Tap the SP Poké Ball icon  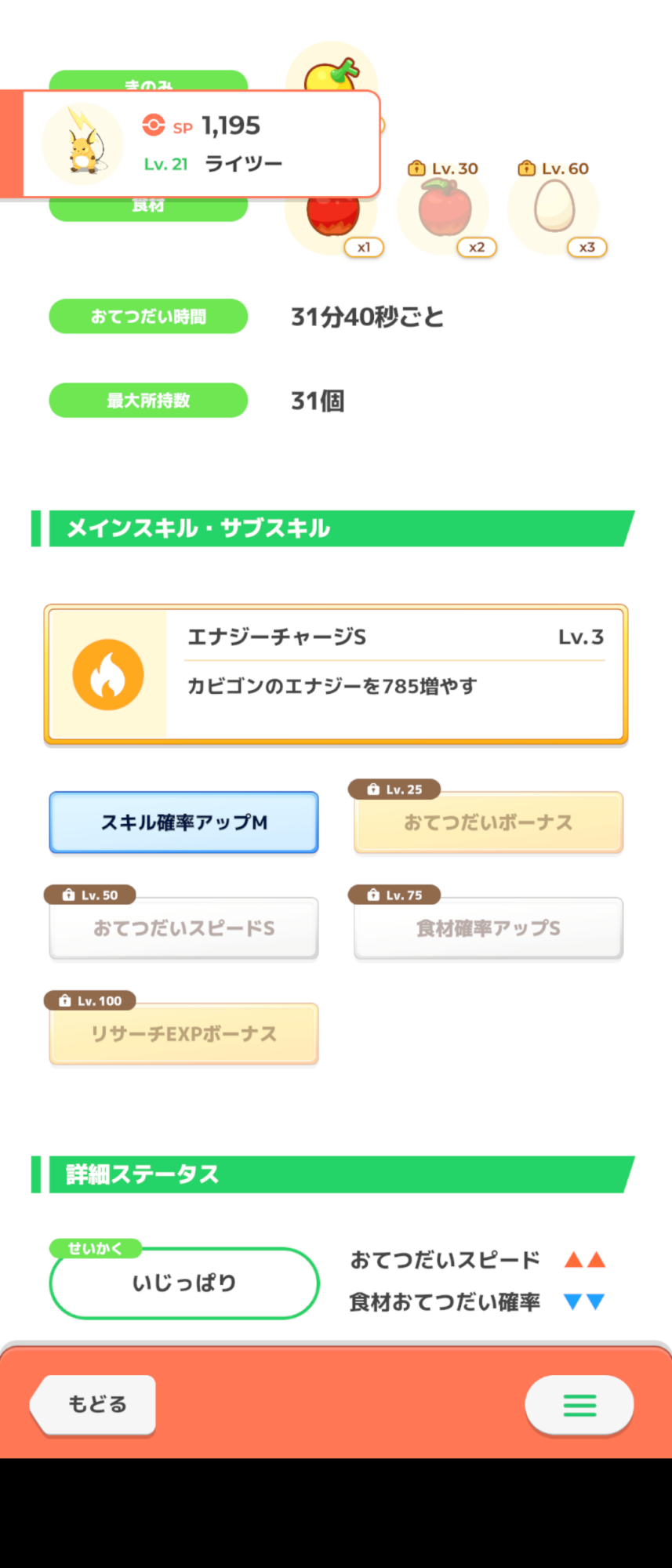tap(154, 125)
